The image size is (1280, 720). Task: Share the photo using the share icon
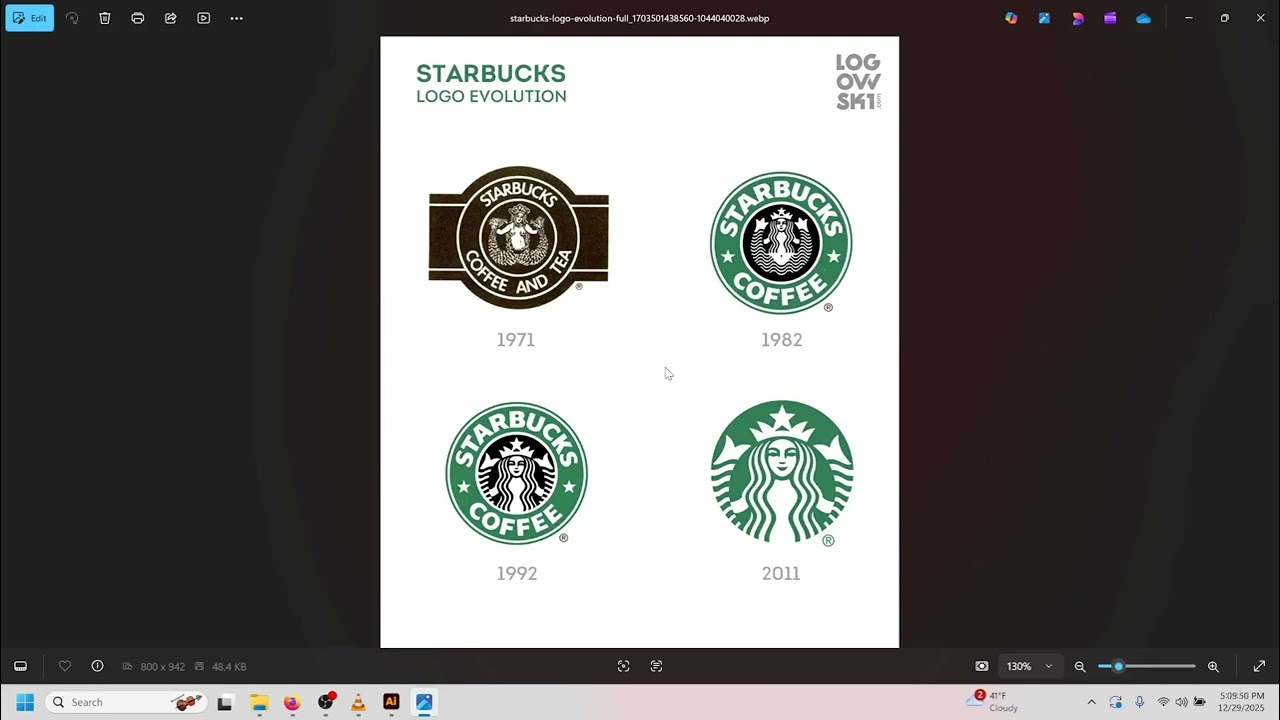171,18
